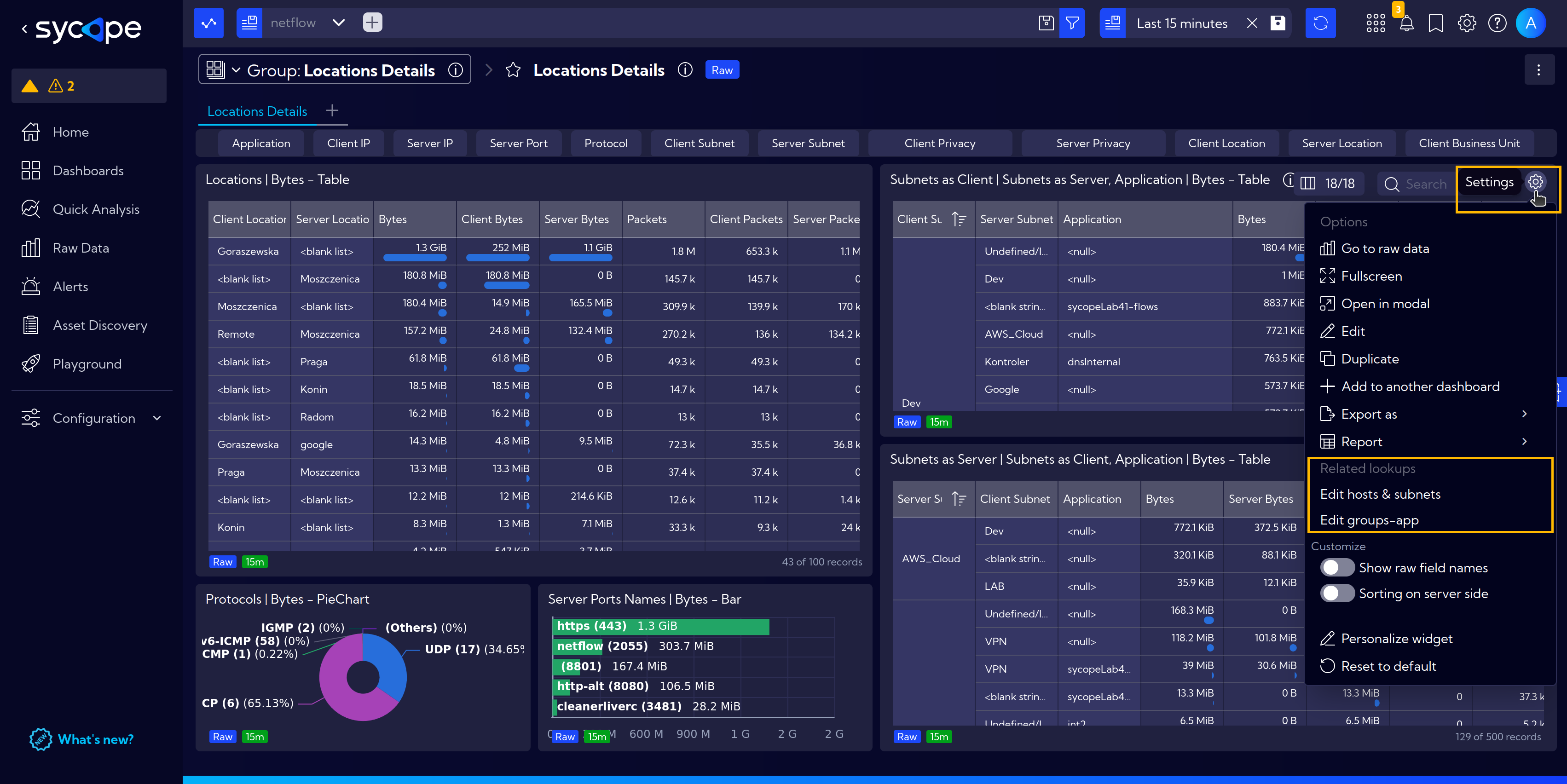The height and width of the screenshot is (784, 1567).
Task: Expand netflow stream dropdown
Action: [x=339, y=23]
